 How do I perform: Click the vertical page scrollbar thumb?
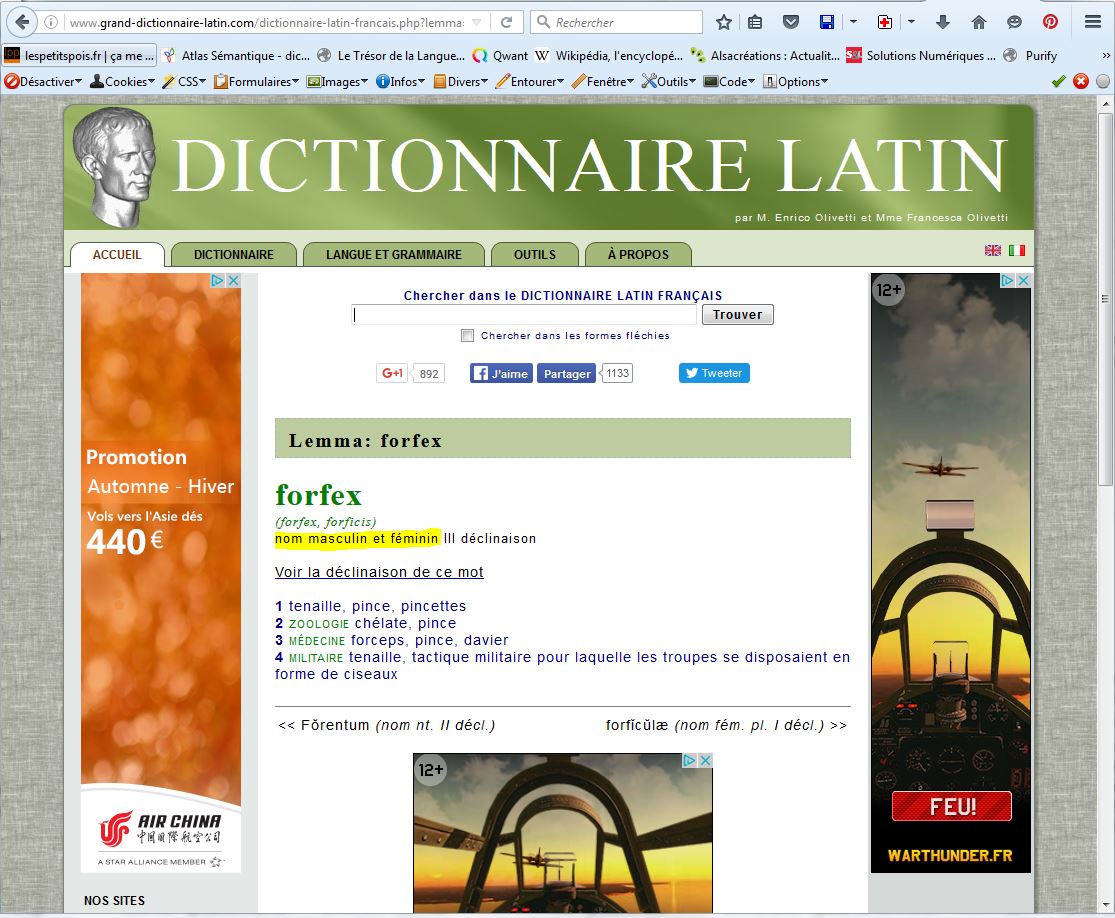pos(1105,300)
